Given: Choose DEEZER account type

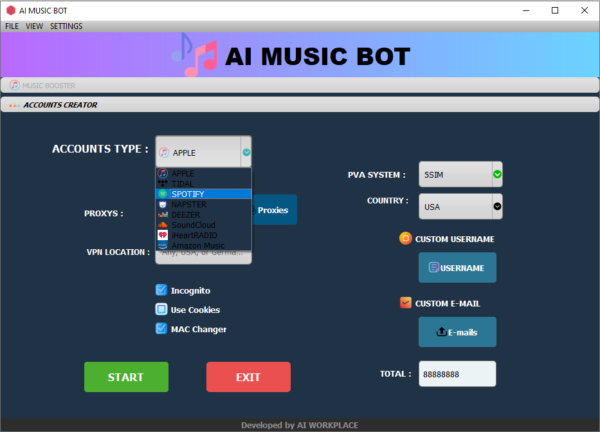Looking at the screenshot, I should click(204, 215).
